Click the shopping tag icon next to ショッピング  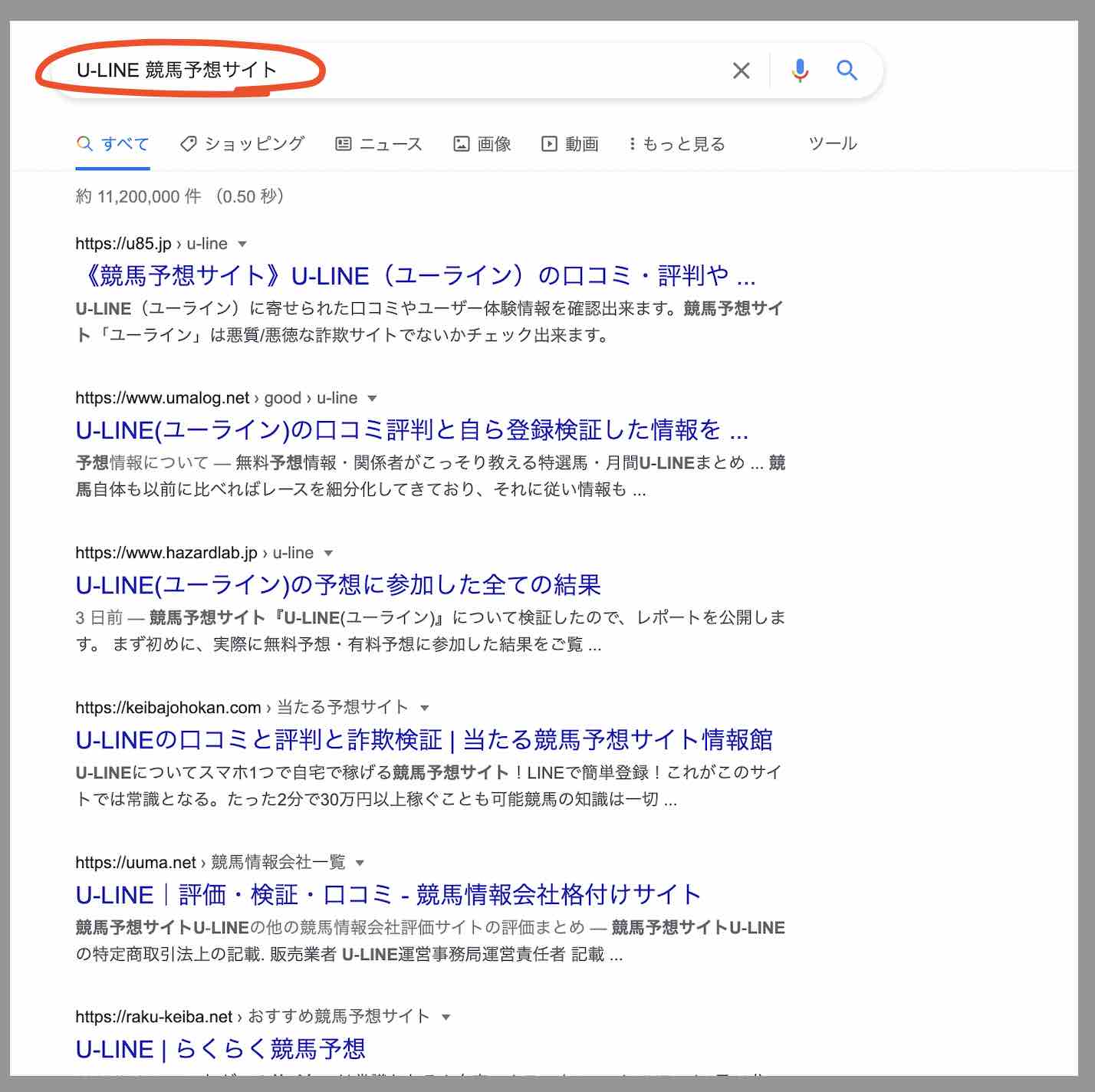pyautogui.click(x=187, y=143)
